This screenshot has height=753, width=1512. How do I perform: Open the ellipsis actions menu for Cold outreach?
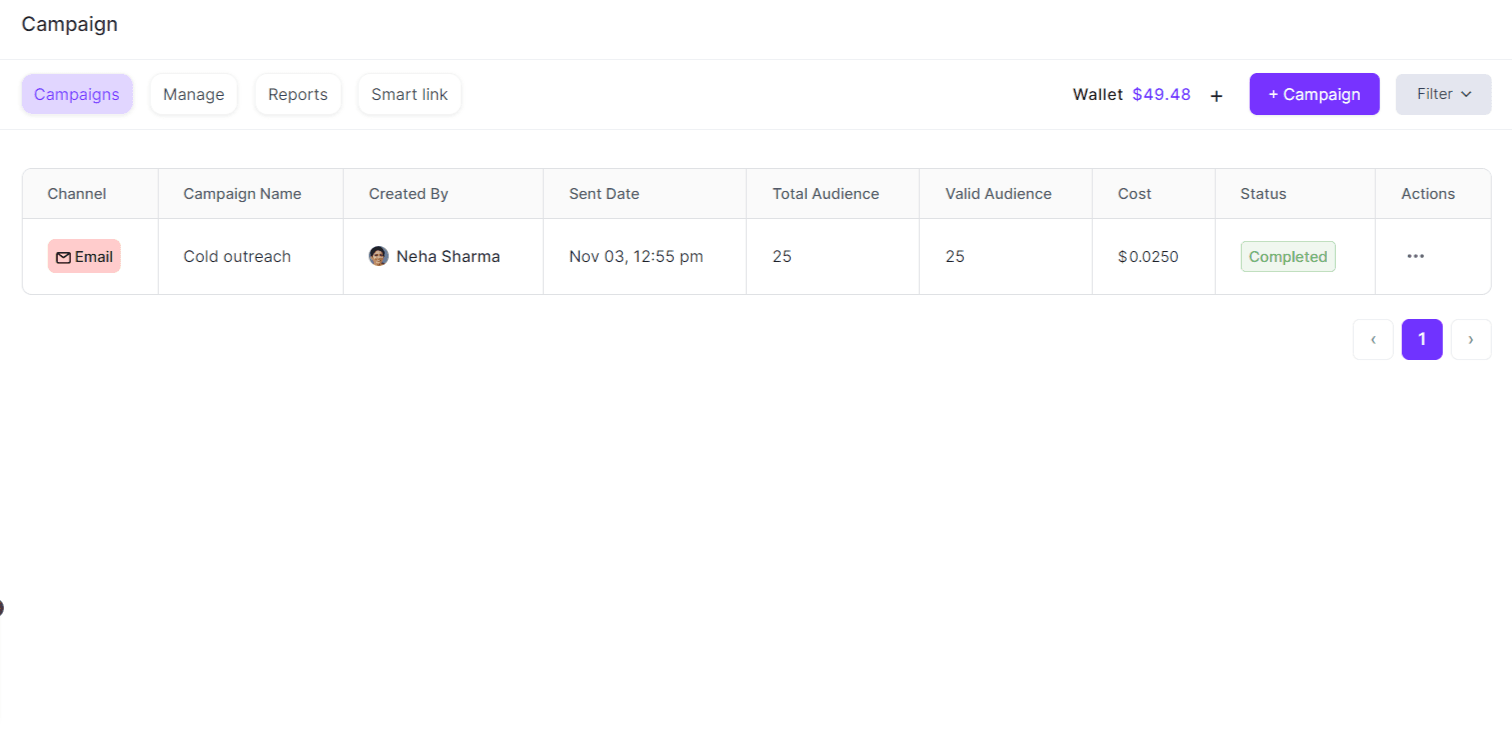(1415, 256)
